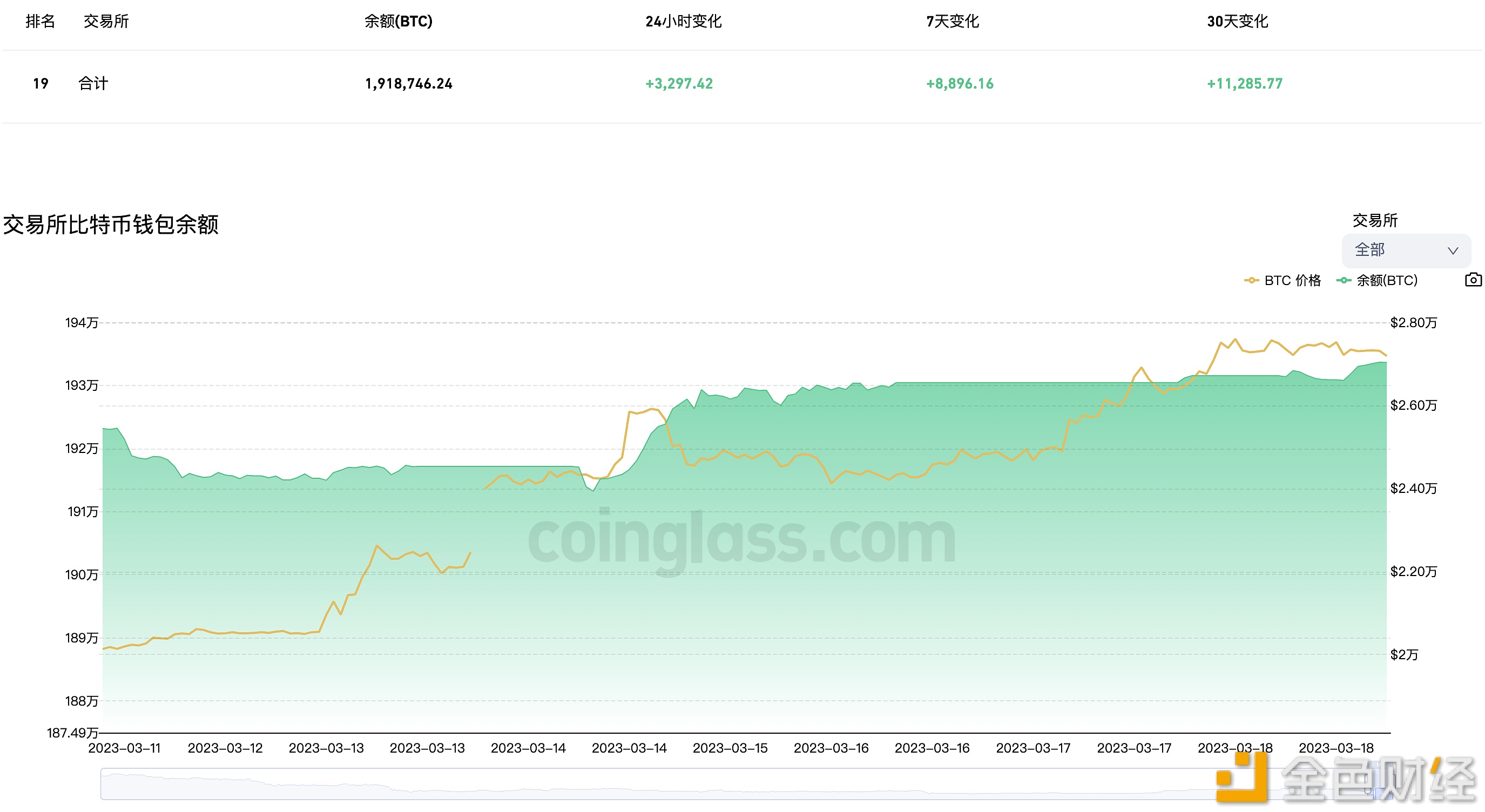Click the 交易所 label above the dropdown
Viewport: 1485px width, 812px height.
1375,221
